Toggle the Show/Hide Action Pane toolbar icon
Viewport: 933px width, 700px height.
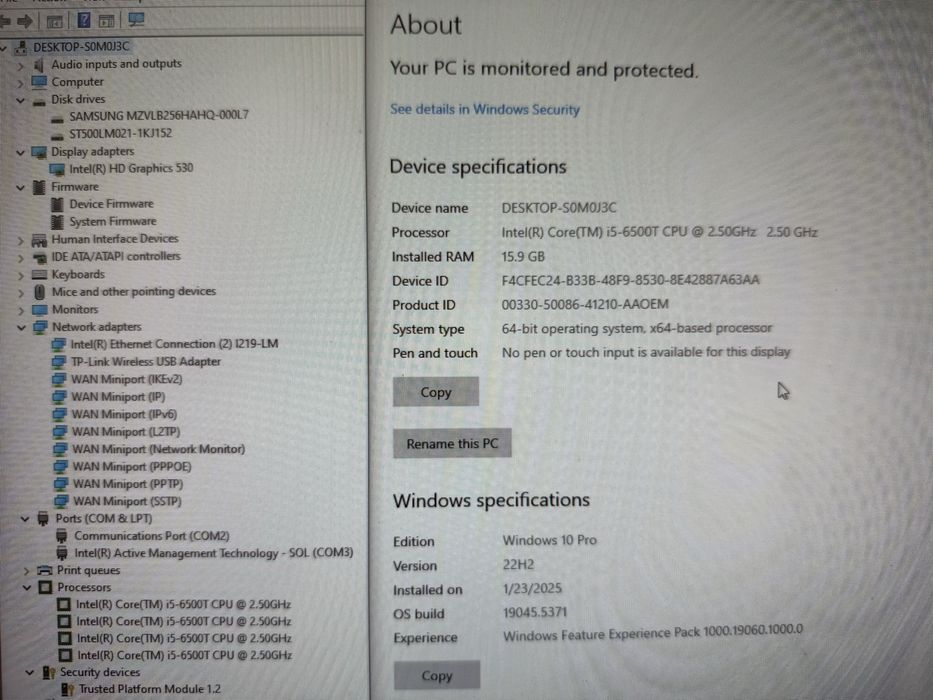(x=107, y=21)
